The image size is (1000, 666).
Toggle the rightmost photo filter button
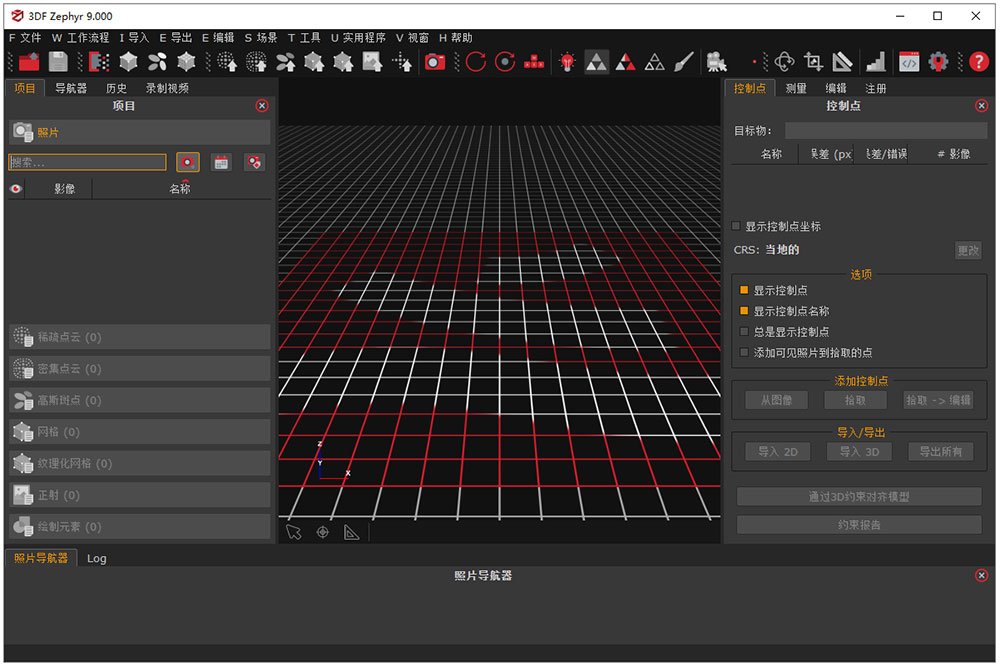[x=254, y=162]
